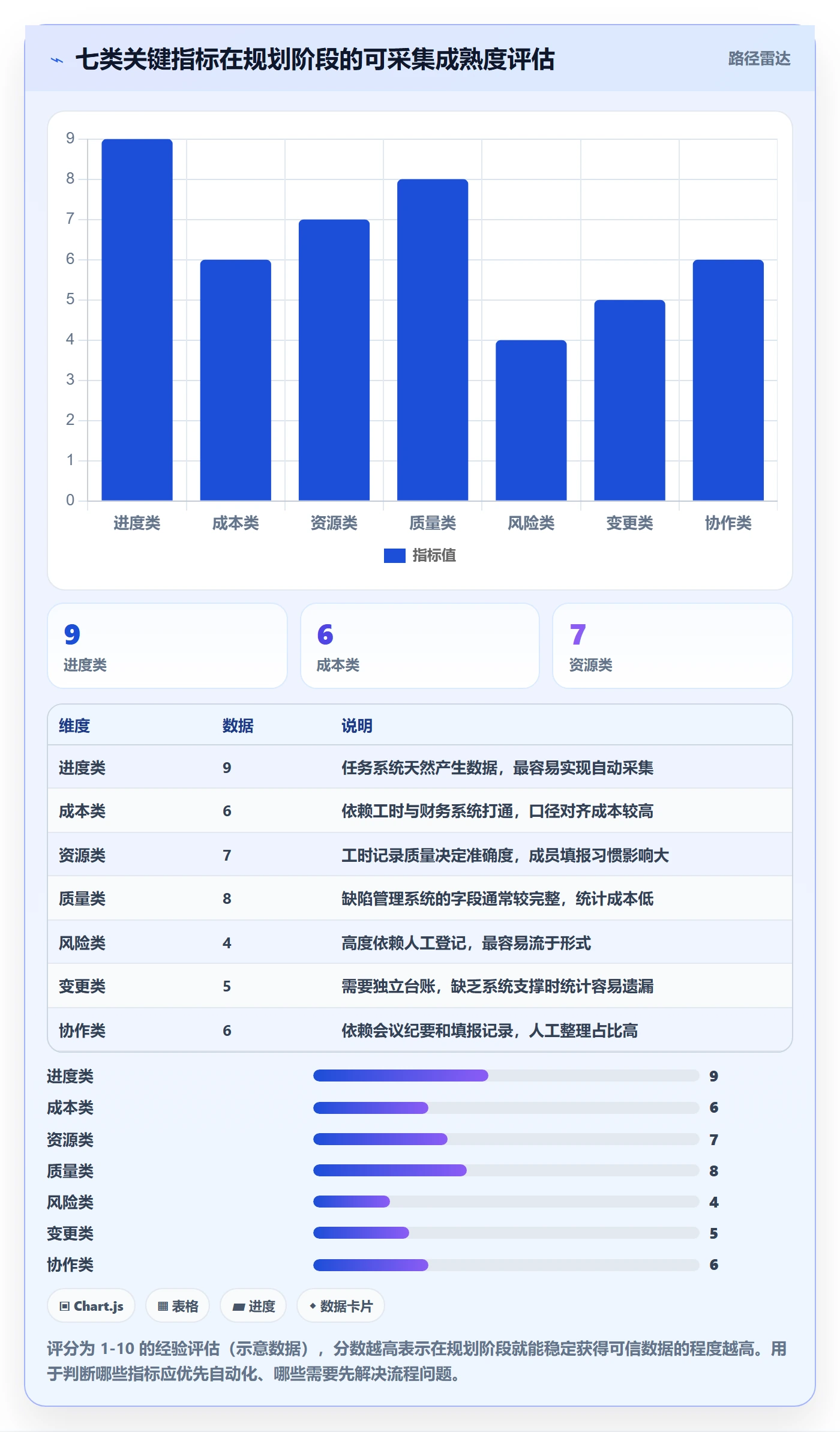The height and width of the screenshot is (1432, 840).
Task: Select the 质量类 table row dimension cell
Action: pyautogui.click(x=82, y=898)
